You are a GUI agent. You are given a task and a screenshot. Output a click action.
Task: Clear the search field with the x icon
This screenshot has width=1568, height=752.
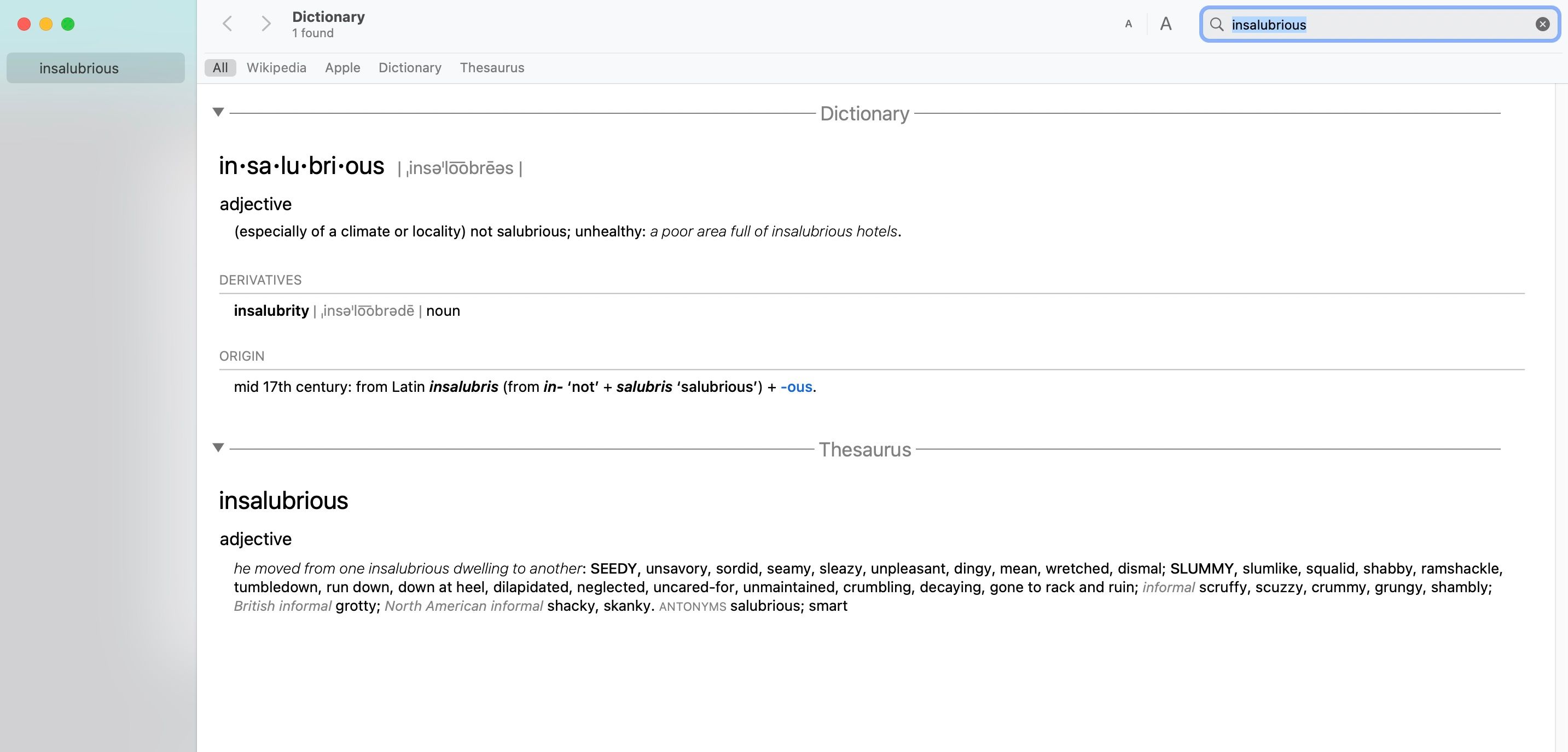click(x=1542, y=25)
